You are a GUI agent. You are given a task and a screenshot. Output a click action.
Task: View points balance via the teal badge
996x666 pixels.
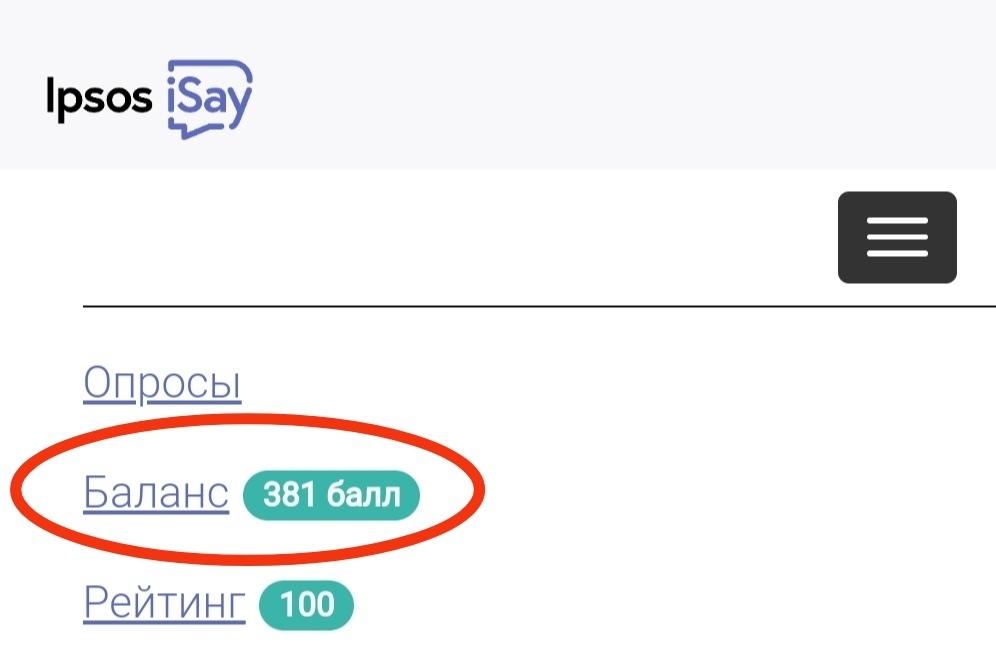[331, 495]
